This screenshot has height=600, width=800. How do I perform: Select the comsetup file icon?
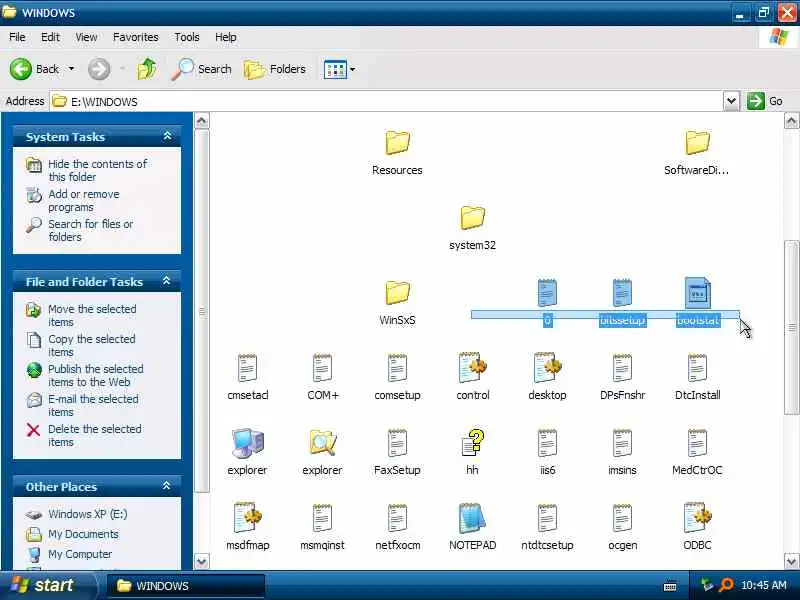tap(397, 367)
